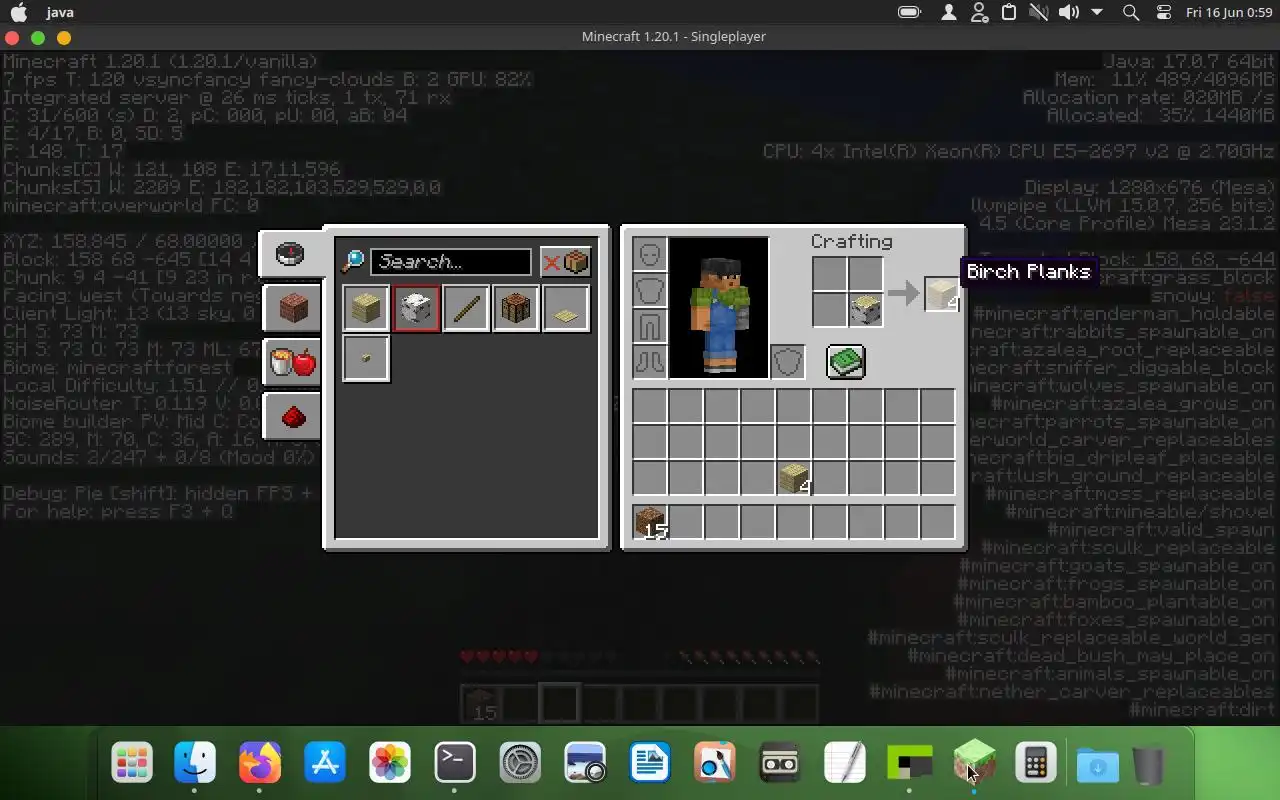The width and height of the screenshot is (1280, 800).
Task: Pick up the 4 birch planks in inventory
Action: pyautogui.click(x=794, y=478)
